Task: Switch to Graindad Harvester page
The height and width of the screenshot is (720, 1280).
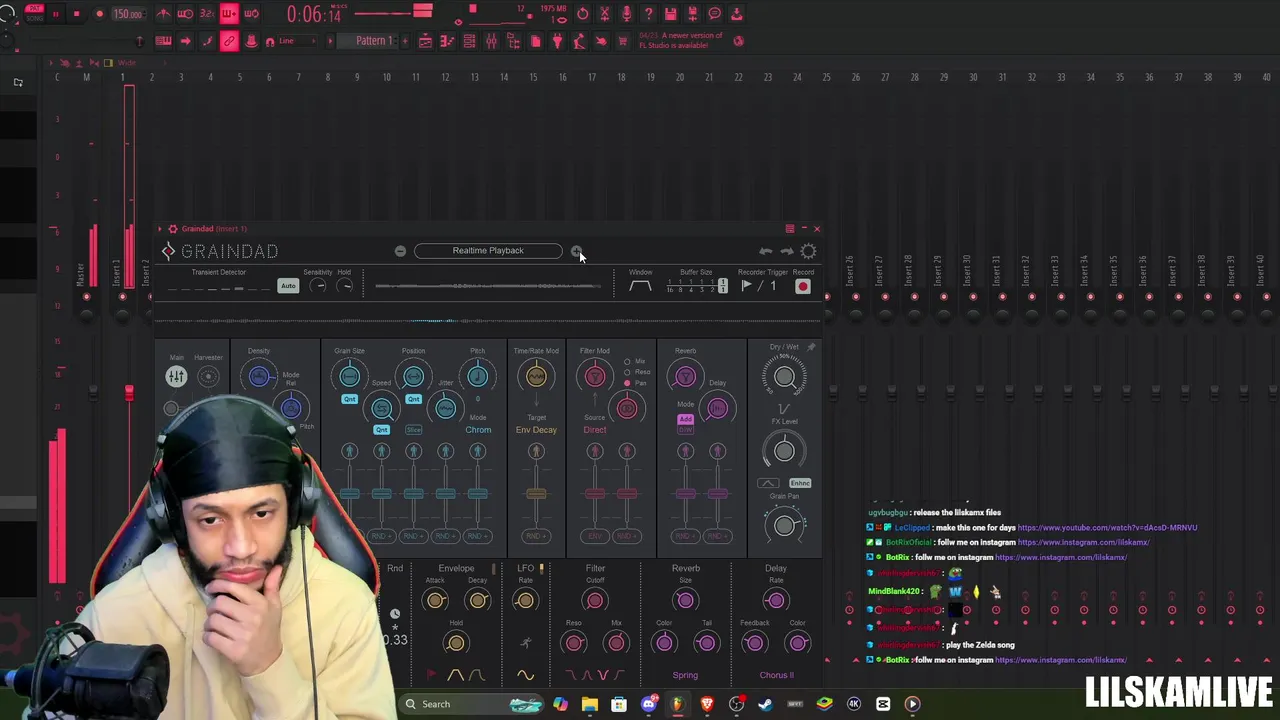Action: click(208, 376)
